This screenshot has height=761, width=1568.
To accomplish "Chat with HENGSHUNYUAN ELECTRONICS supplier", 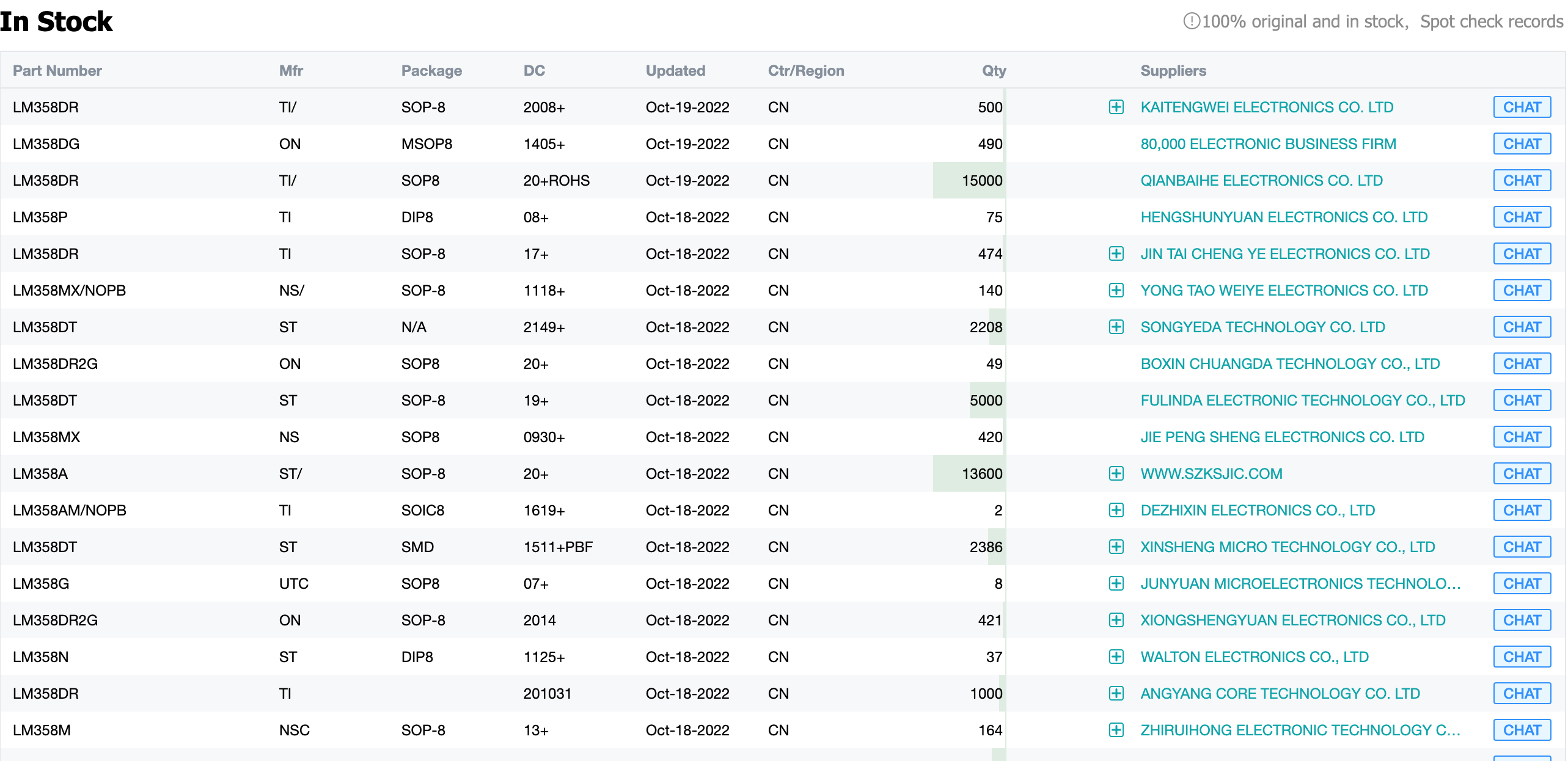I will pyautogui.click(x=1522, y=217).
